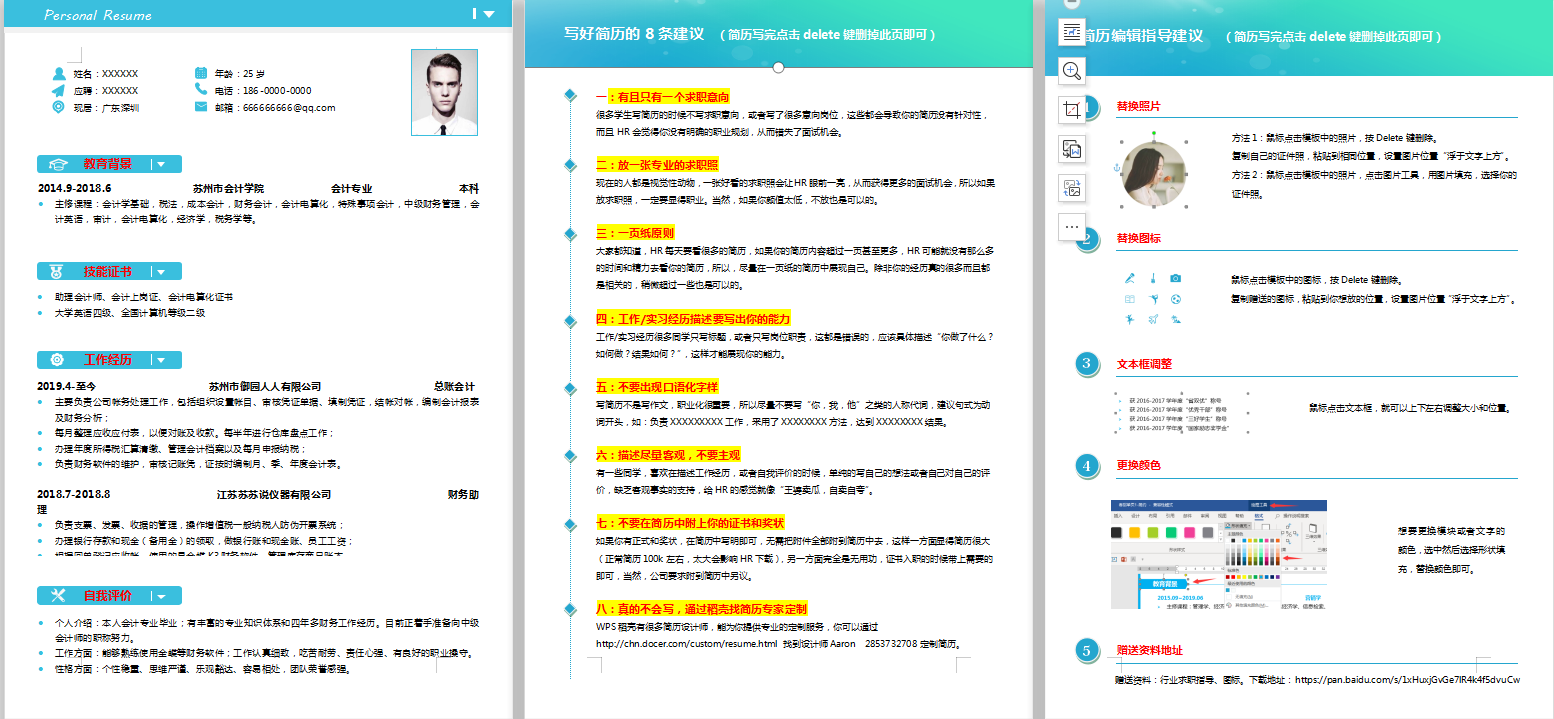Click the red heading 文本框调整
The height and width of the screenshot is (719, 1554).
click(1144, 364)
